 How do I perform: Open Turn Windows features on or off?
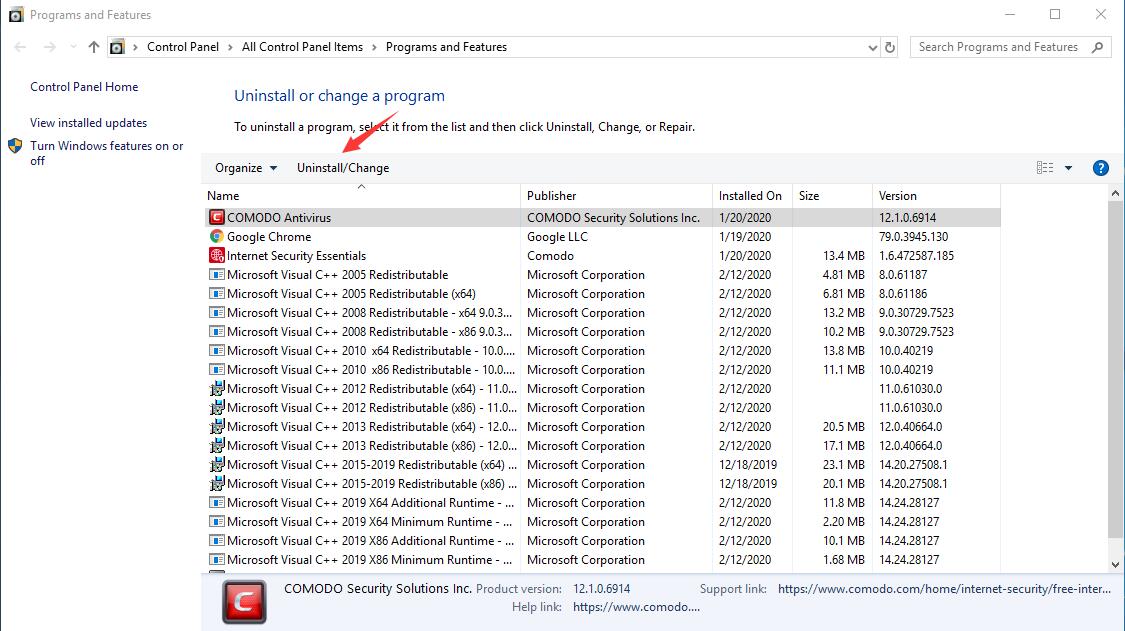pos(106,153)
